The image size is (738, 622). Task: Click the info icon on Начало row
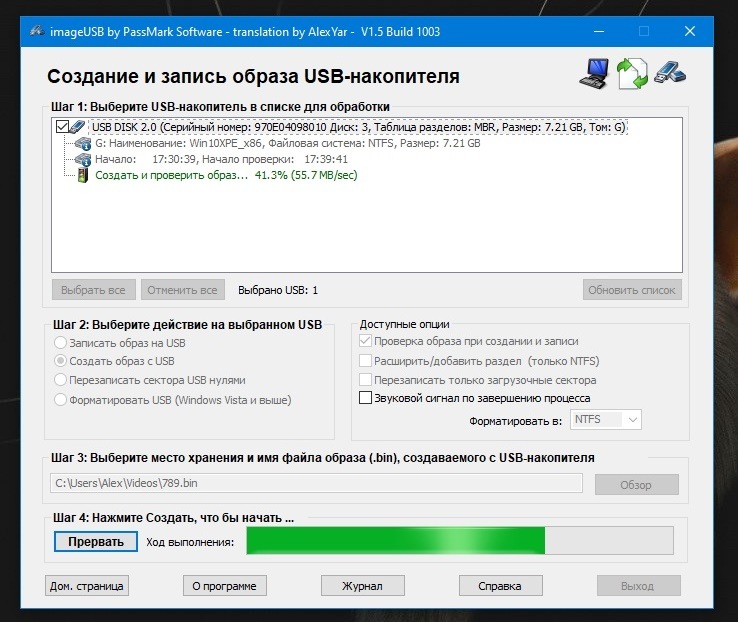[x=82, y=159]
